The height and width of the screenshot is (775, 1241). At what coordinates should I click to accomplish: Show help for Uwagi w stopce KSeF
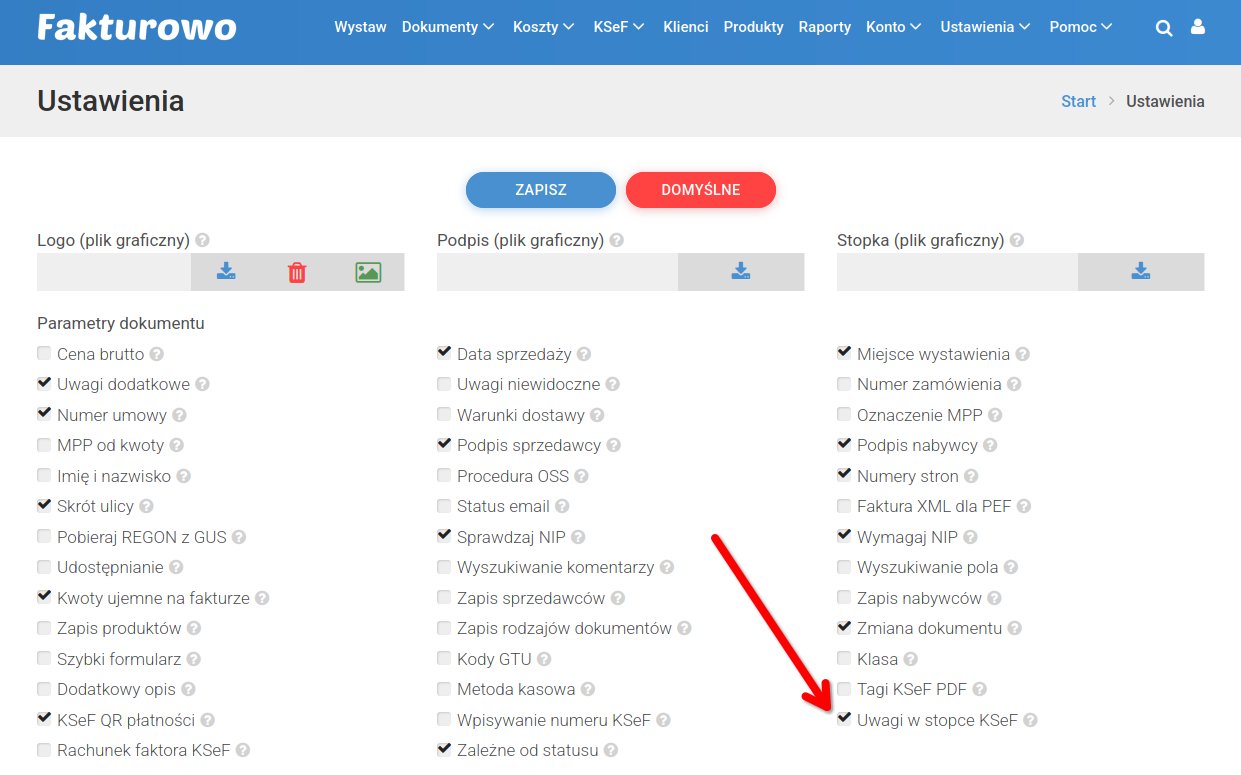(x=1031, y=720)
